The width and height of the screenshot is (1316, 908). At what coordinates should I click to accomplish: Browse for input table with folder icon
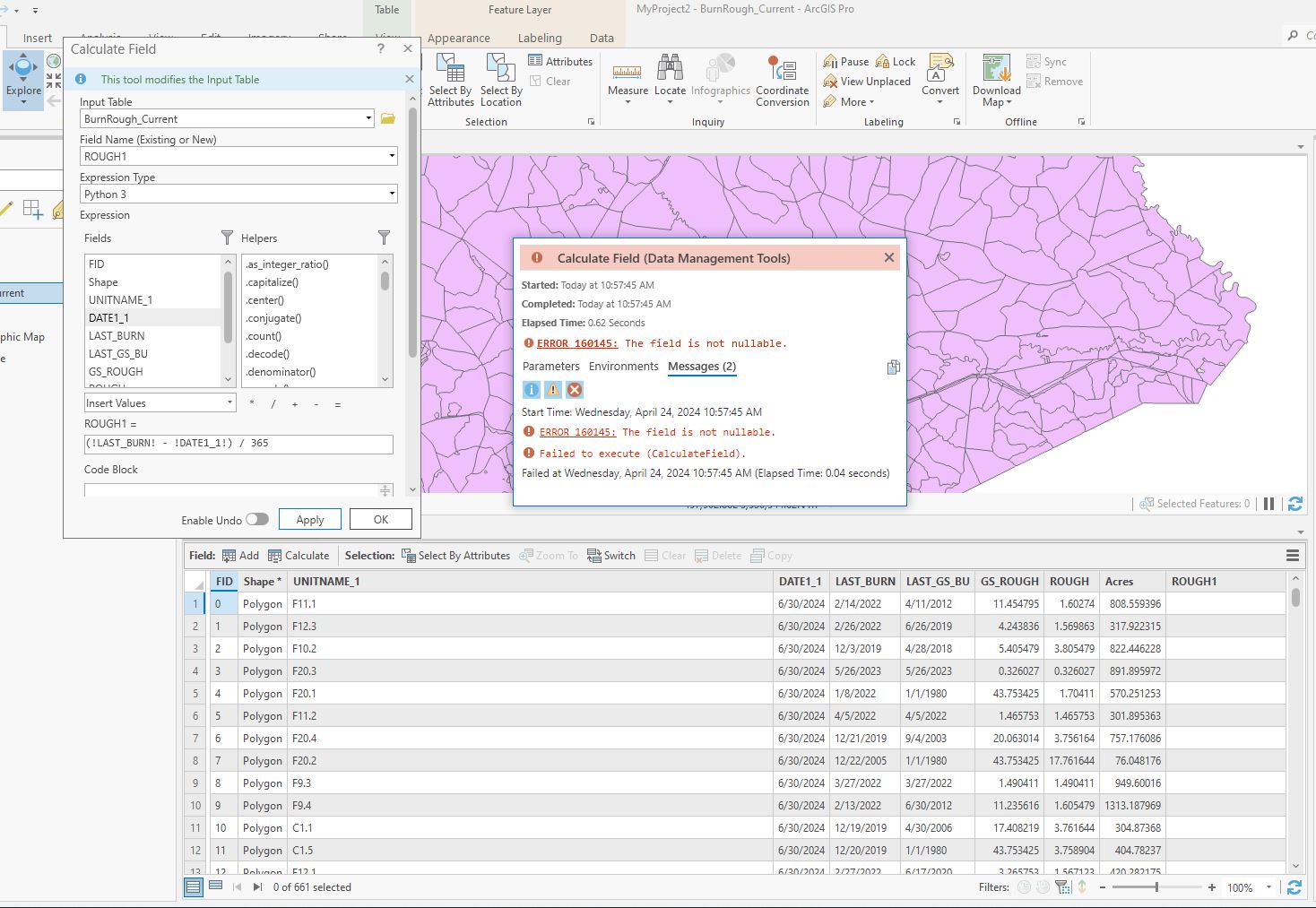pyautogui.click(x=388, y=118)
